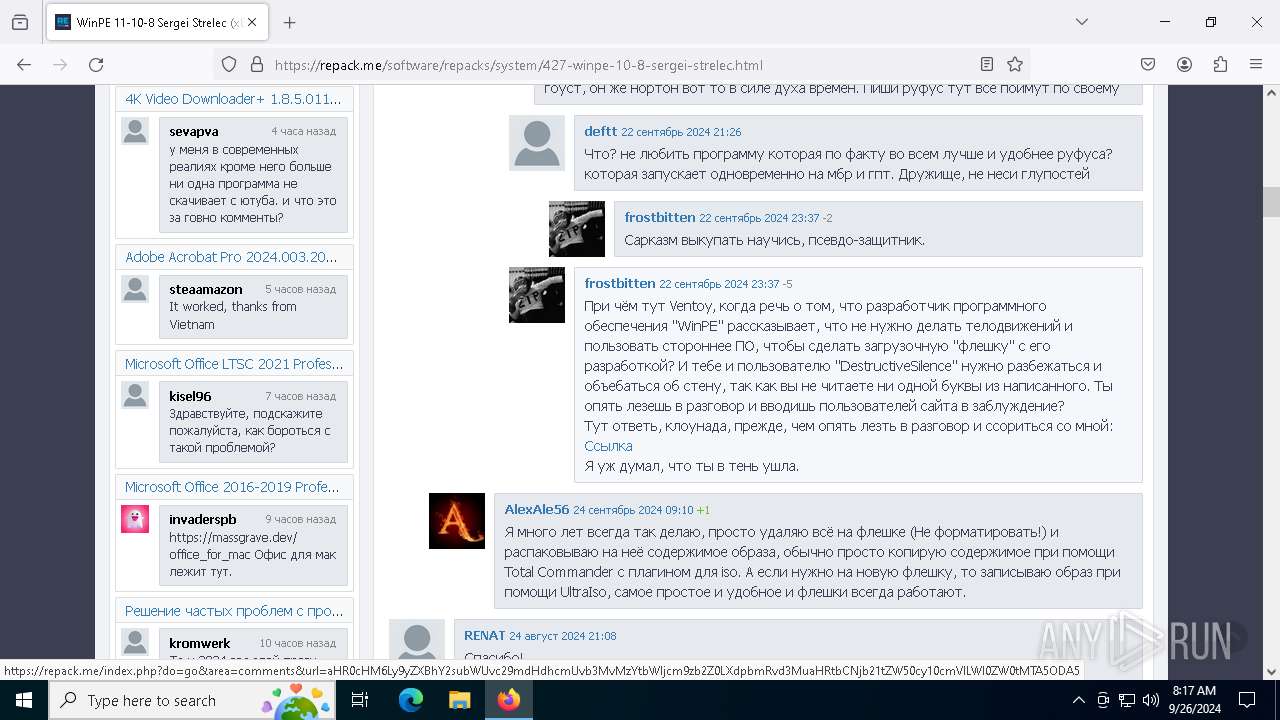Open RENAT commenter profile link
This screenshot has height=720, width=1280.
tap(485, 635)
